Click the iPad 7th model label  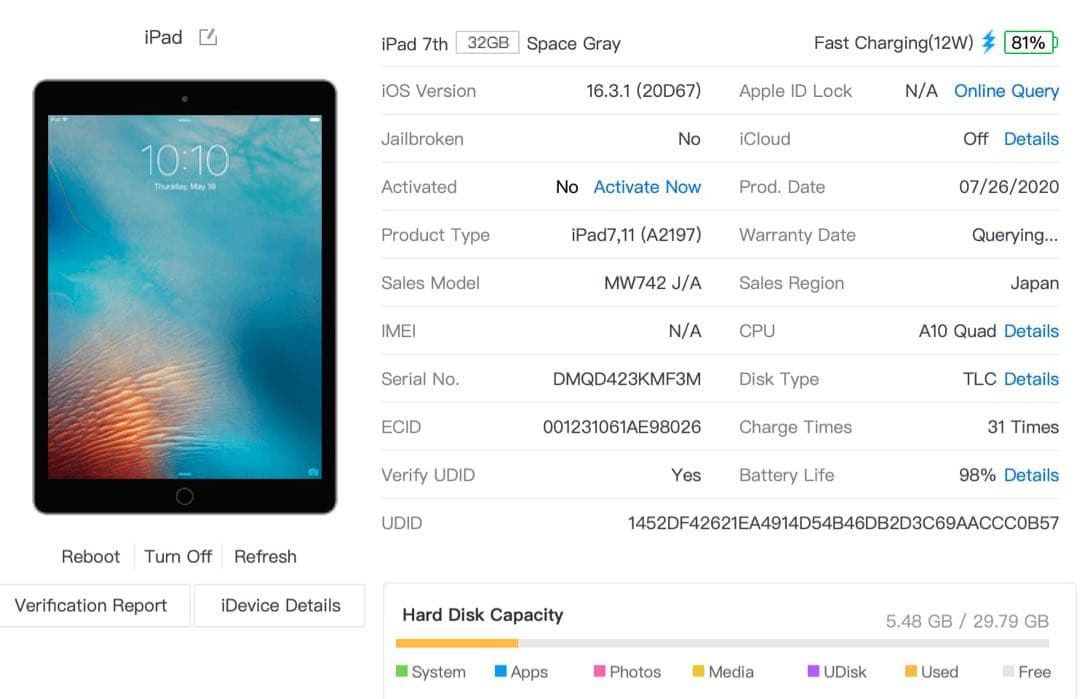point(415,44)
